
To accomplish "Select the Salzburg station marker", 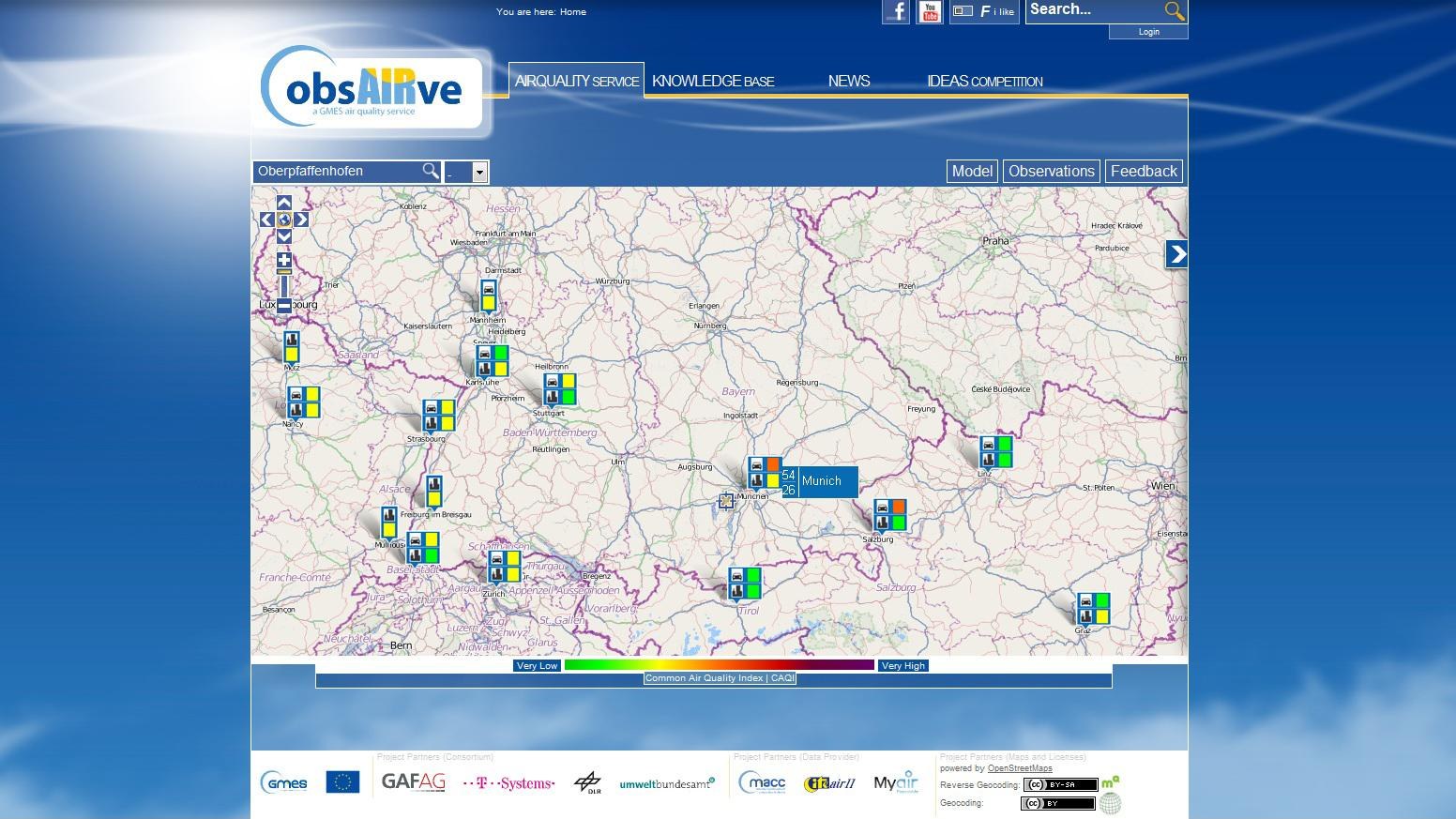I will [x=889, y=515].
